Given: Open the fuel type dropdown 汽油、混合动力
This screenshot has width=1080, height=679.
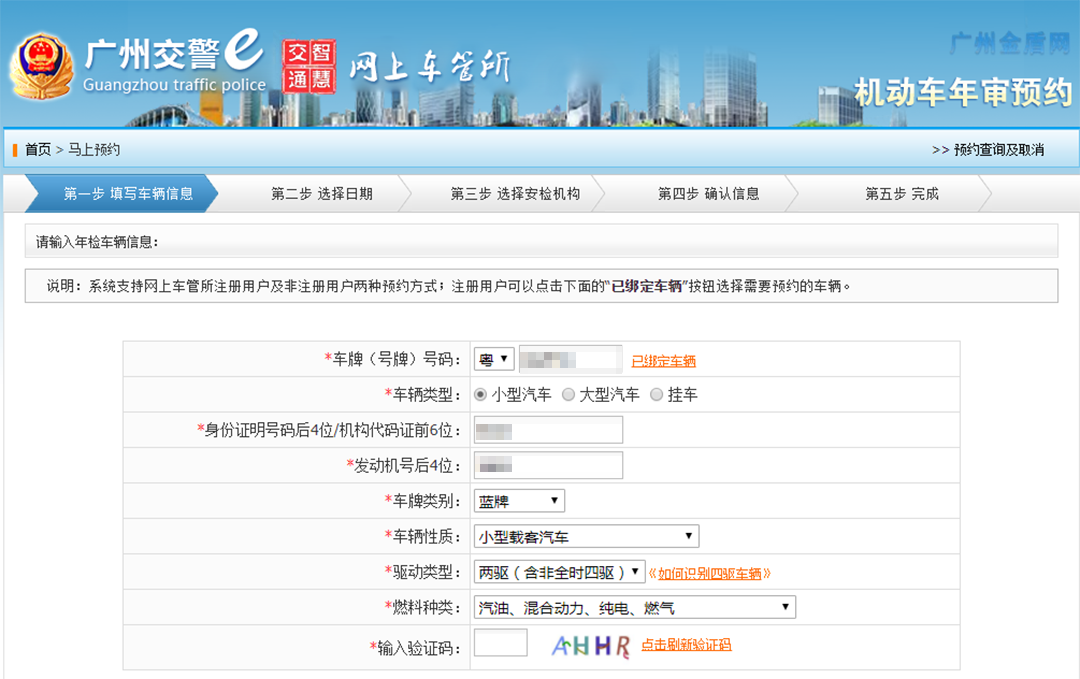Looking at the screenshot, I should pyautogui.click(x=634, y=608).
